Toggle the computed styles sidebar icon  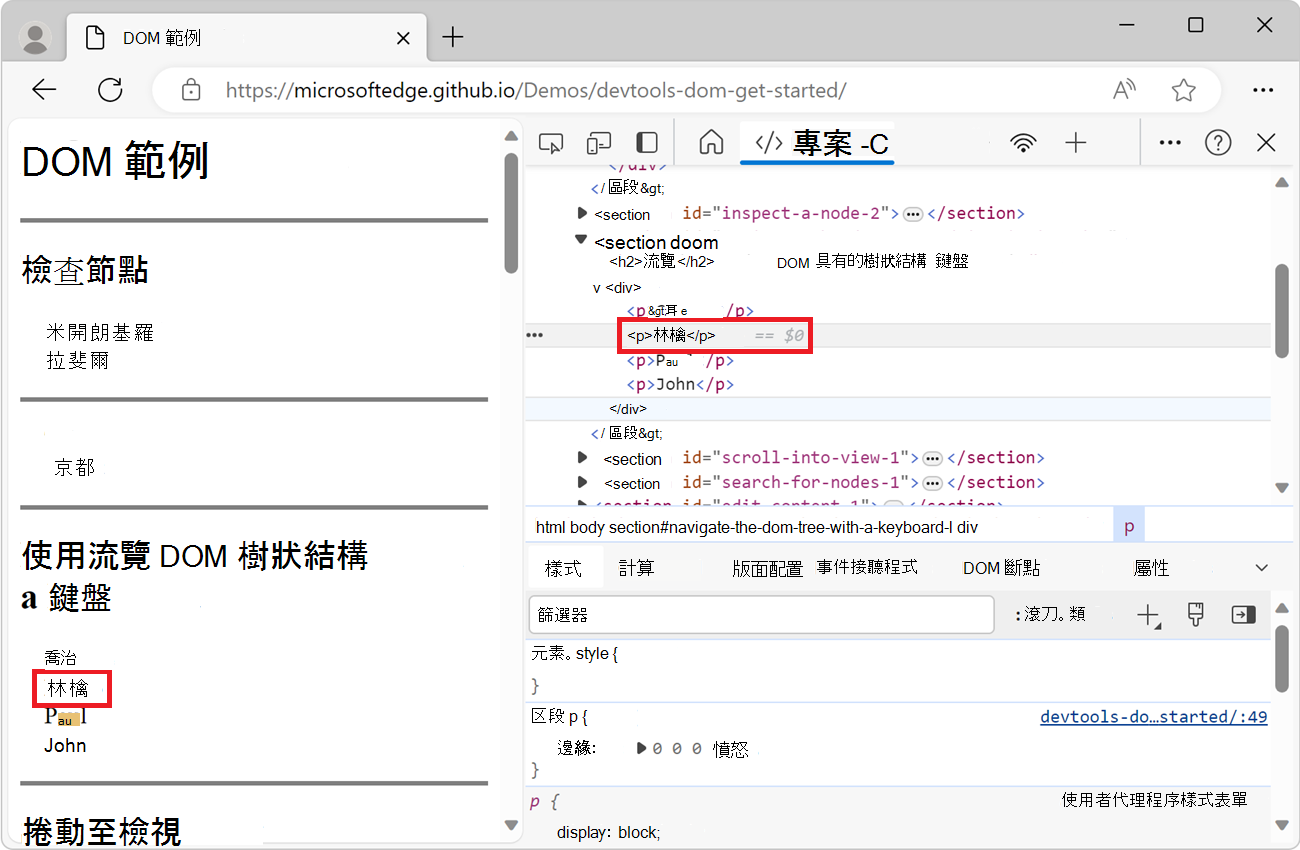tap(1243, 615)
